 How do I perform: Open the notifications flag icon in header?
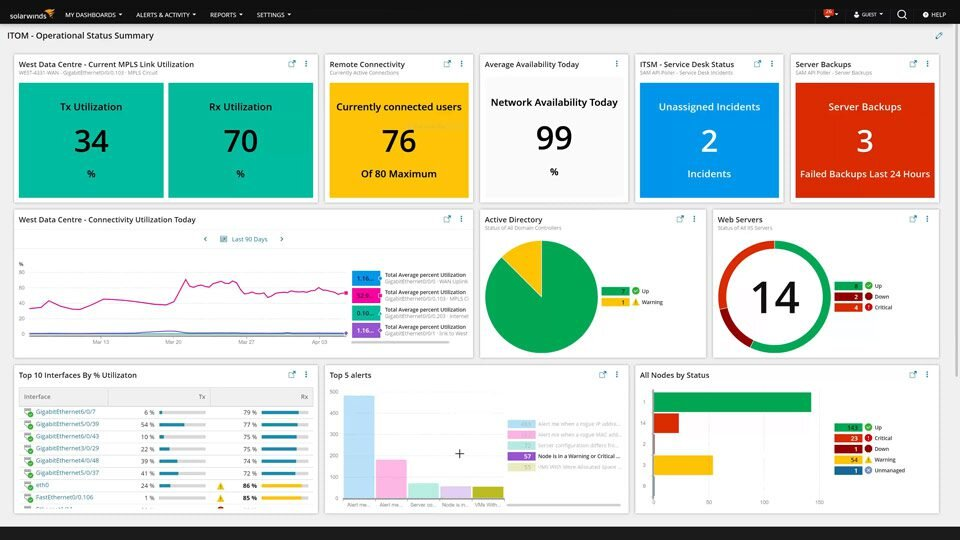(x=829, y=14)
